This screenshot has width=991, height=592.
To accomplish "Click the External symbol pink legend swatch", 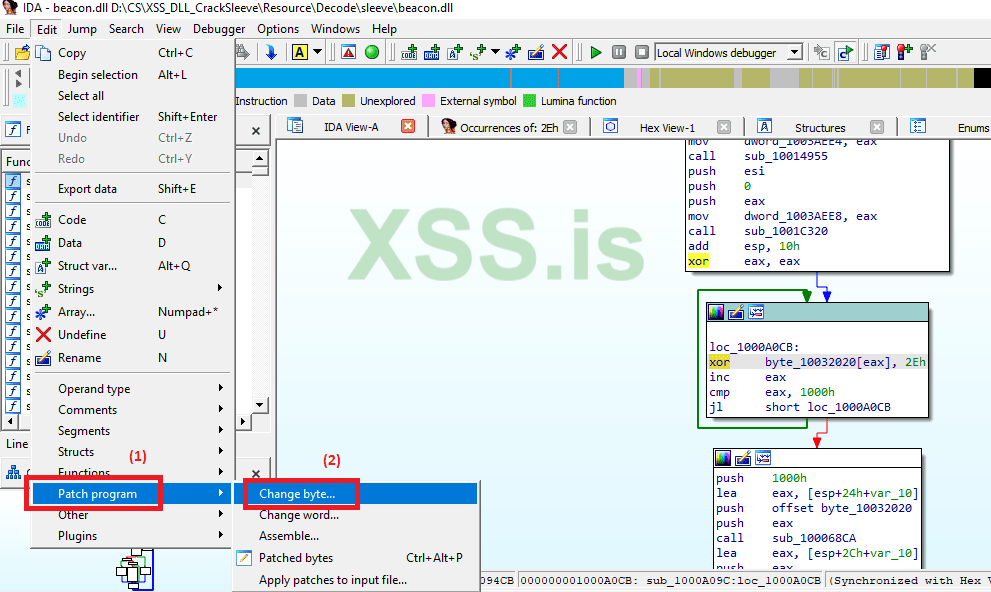I will point(428,100).
